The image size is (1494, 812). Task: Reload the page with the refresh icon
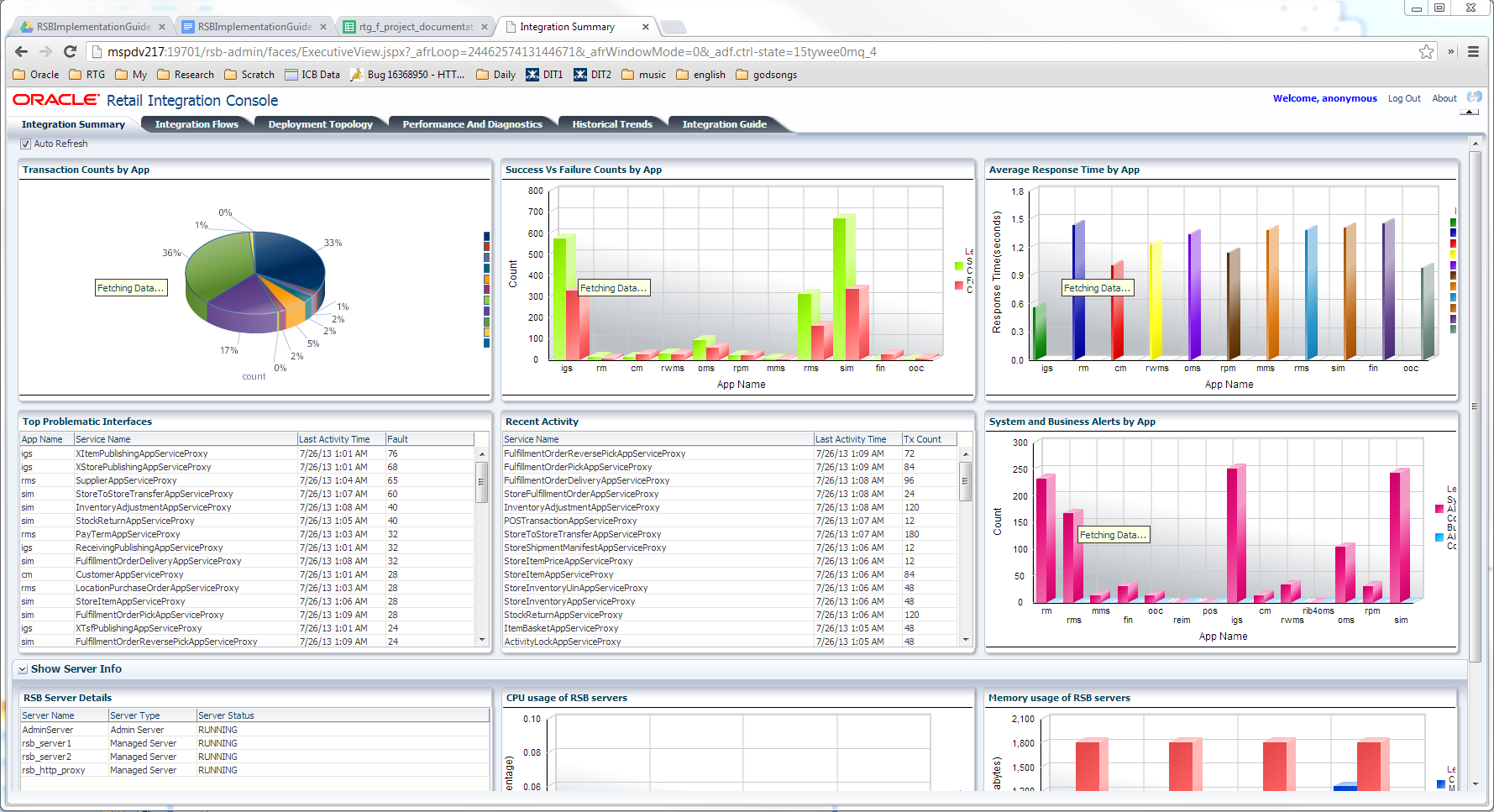(70, 51)
